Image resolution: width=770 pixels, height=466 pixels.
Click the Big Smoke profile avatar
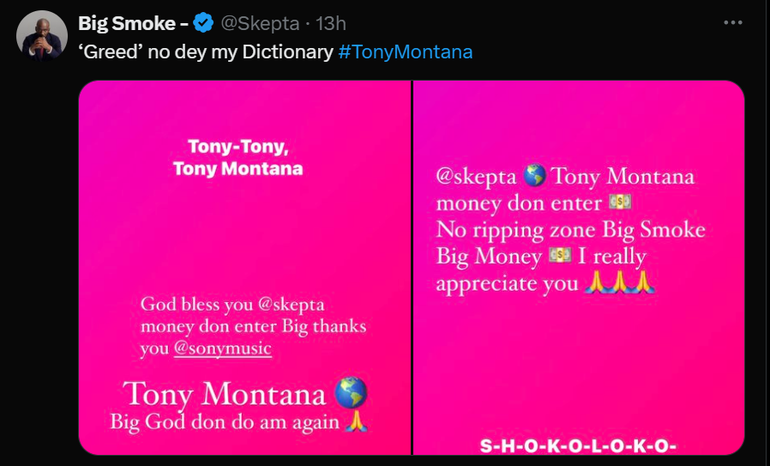(41, 36)
